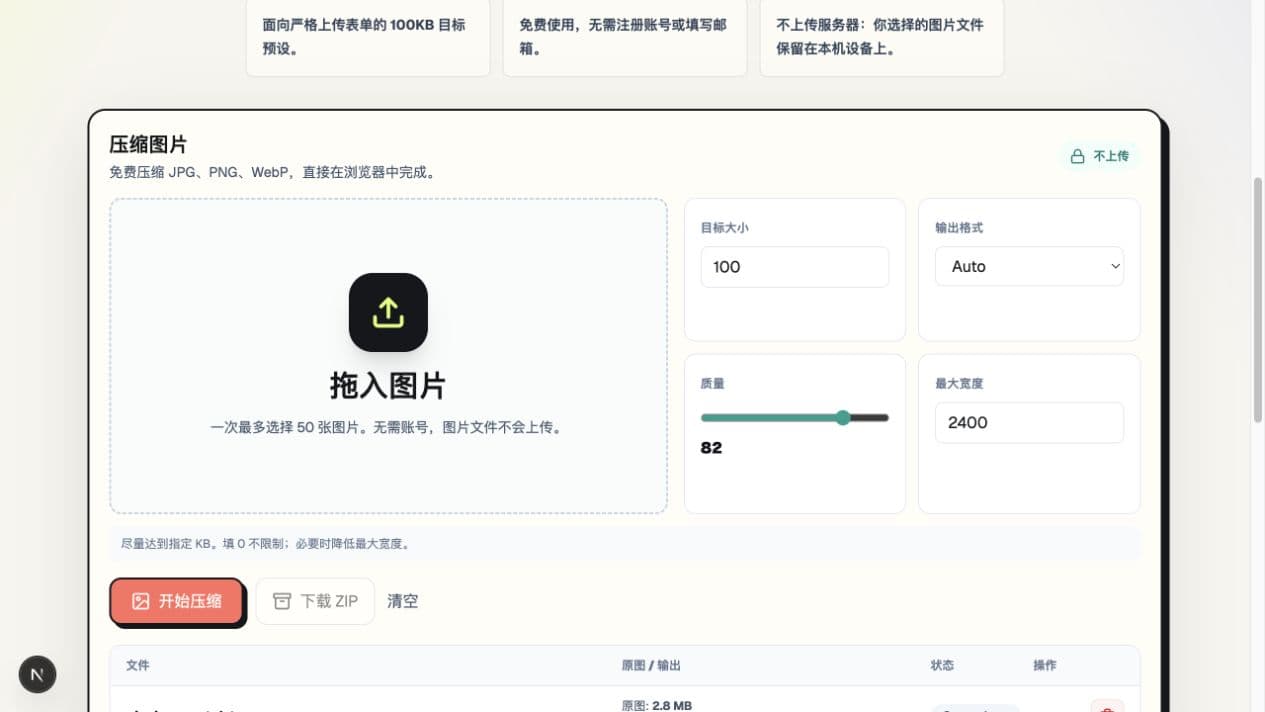Viewport: 1265px width, 712px height.
Task: Click the lock icon on 不上传 badge
Action: pyautogui.click(x=1077, y=156)
